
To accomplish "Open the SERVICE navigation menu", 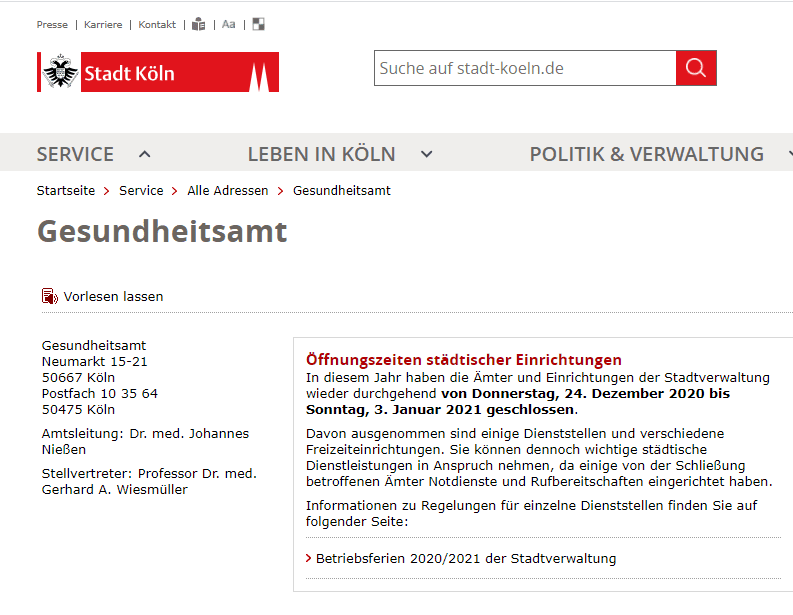I will pyautogui.click(x=75, y=154).
